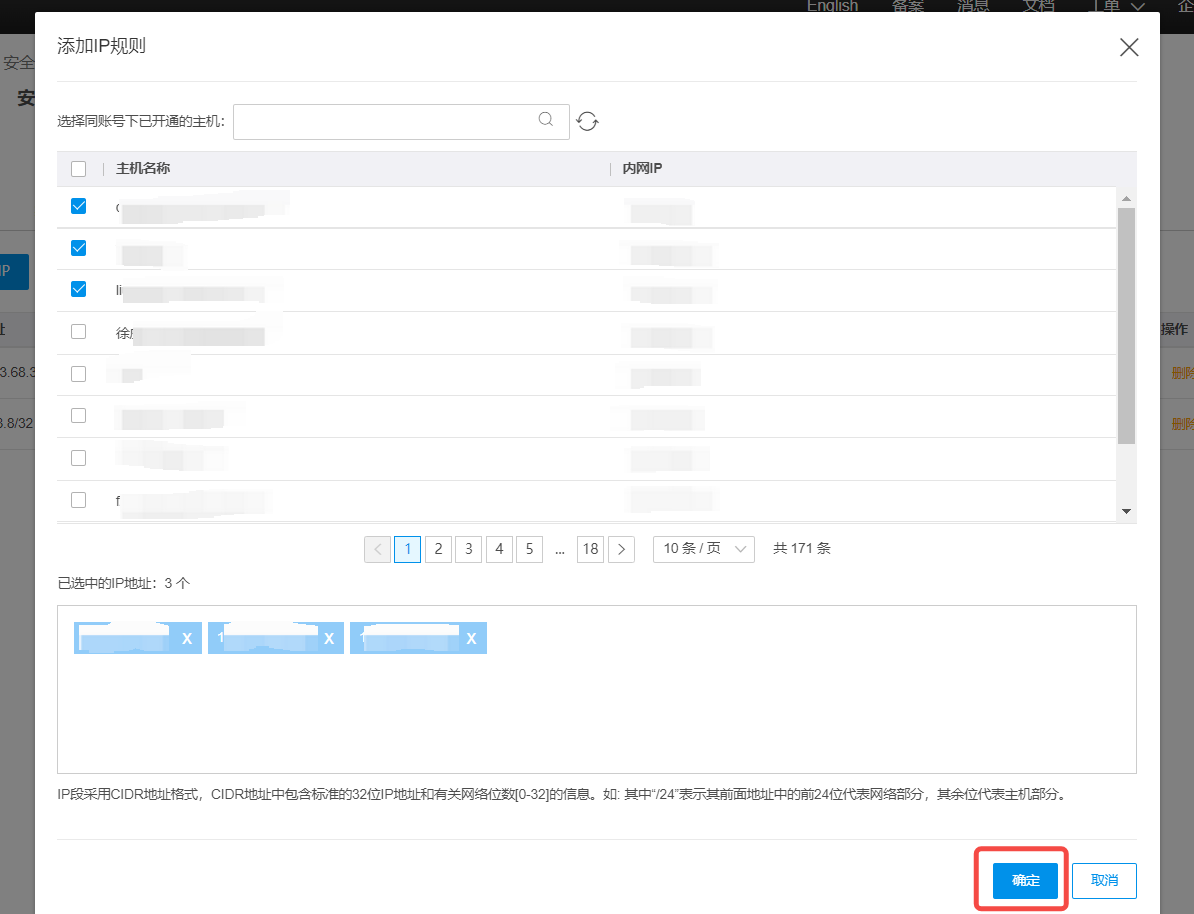
Task: Click the 主机名称 column header
Action: click(143, 168)
